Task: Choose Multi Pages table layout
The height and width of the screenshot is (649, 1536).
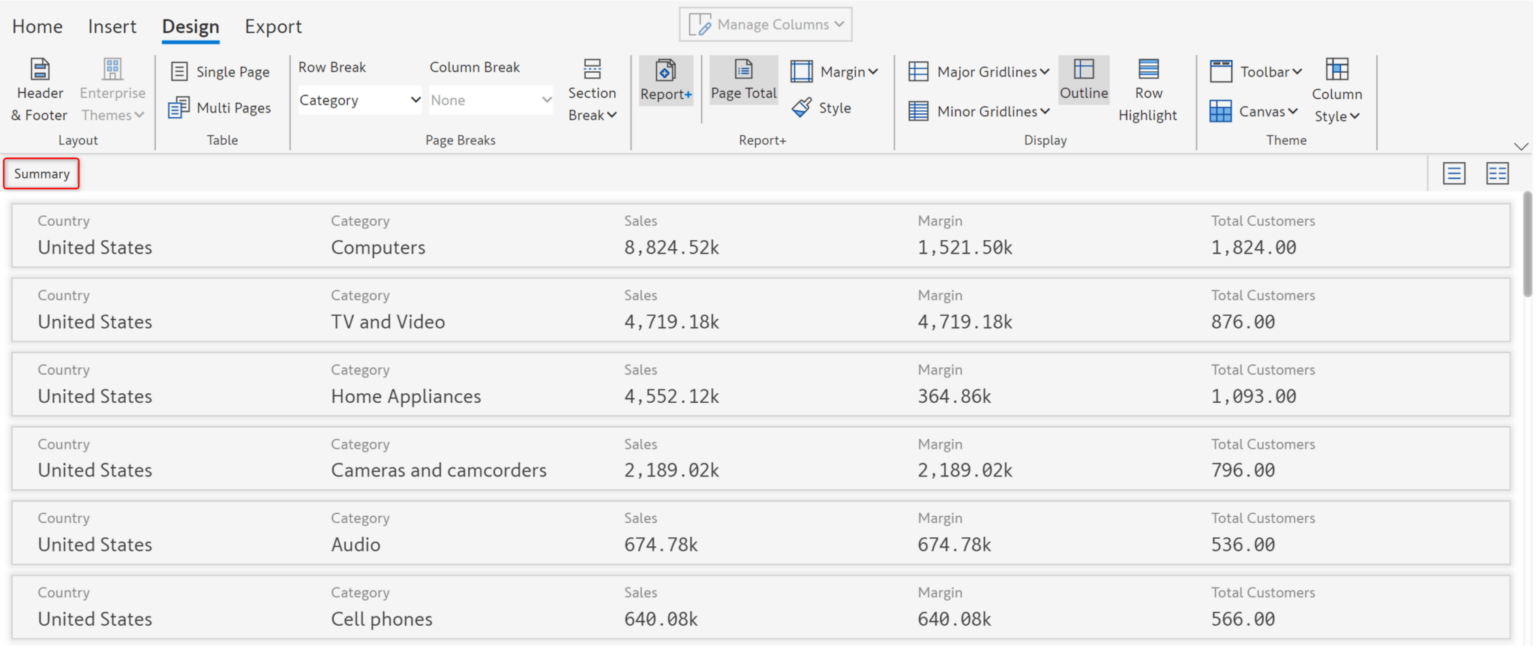Action: tap(220, 108)
